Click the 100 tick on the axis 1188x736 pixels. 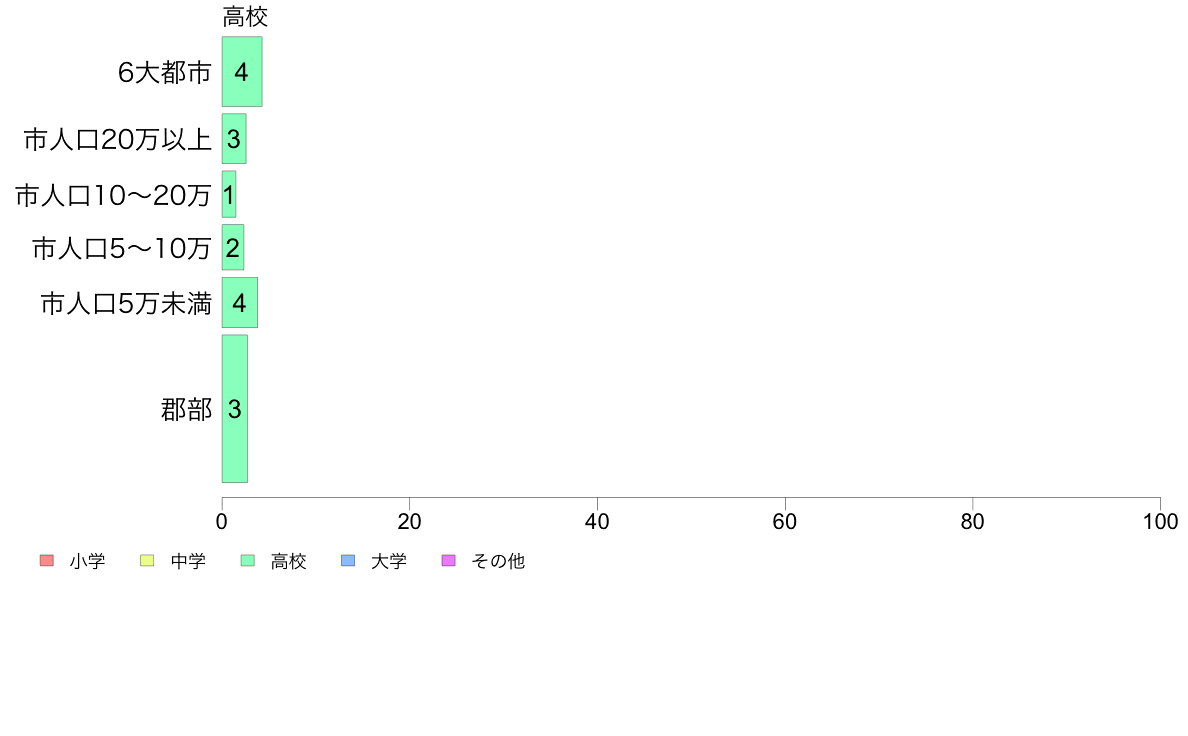click(1160, 521)
